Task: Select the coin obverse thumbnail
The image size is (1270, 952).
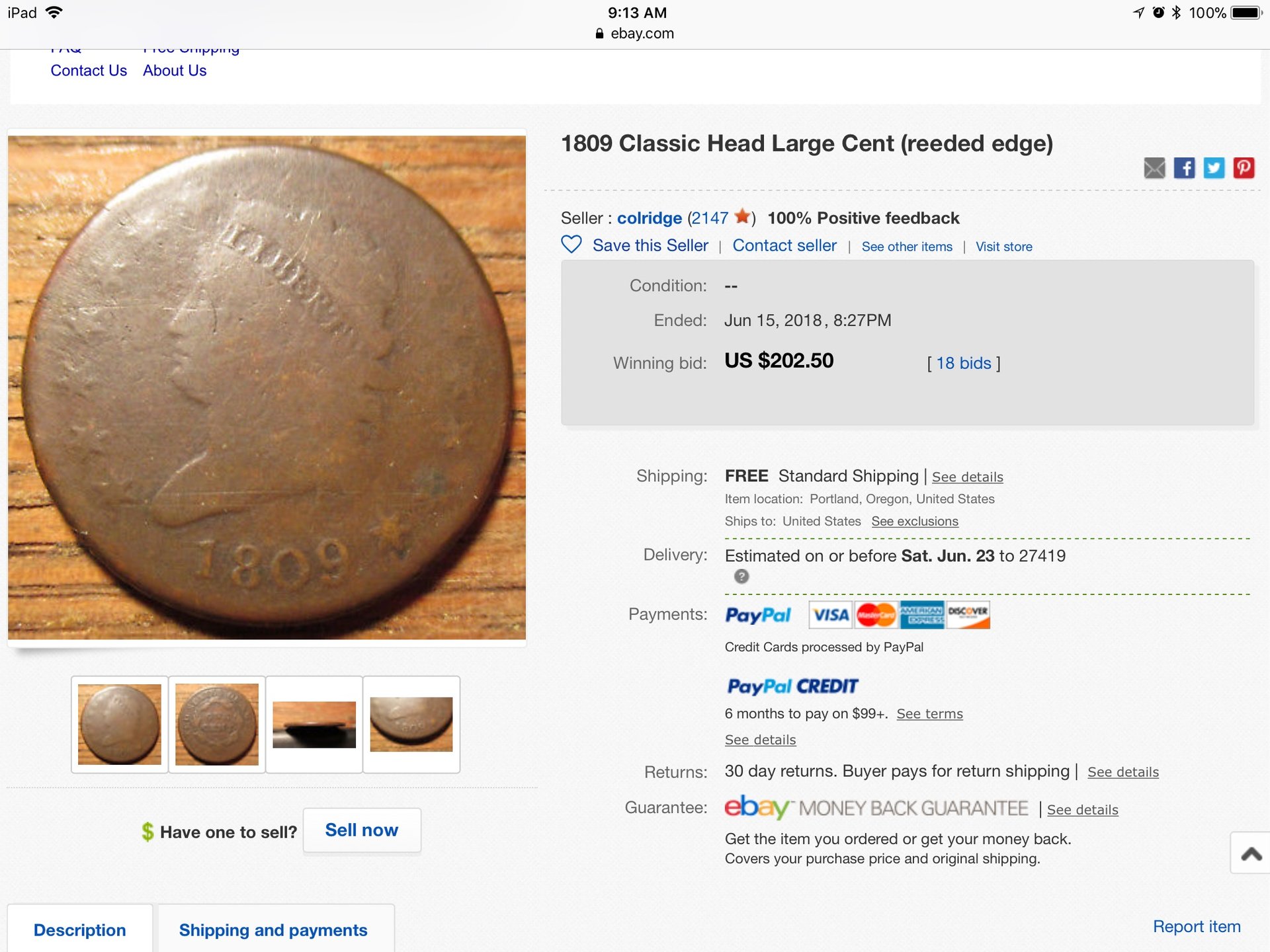Action: (x=120, y=725)
